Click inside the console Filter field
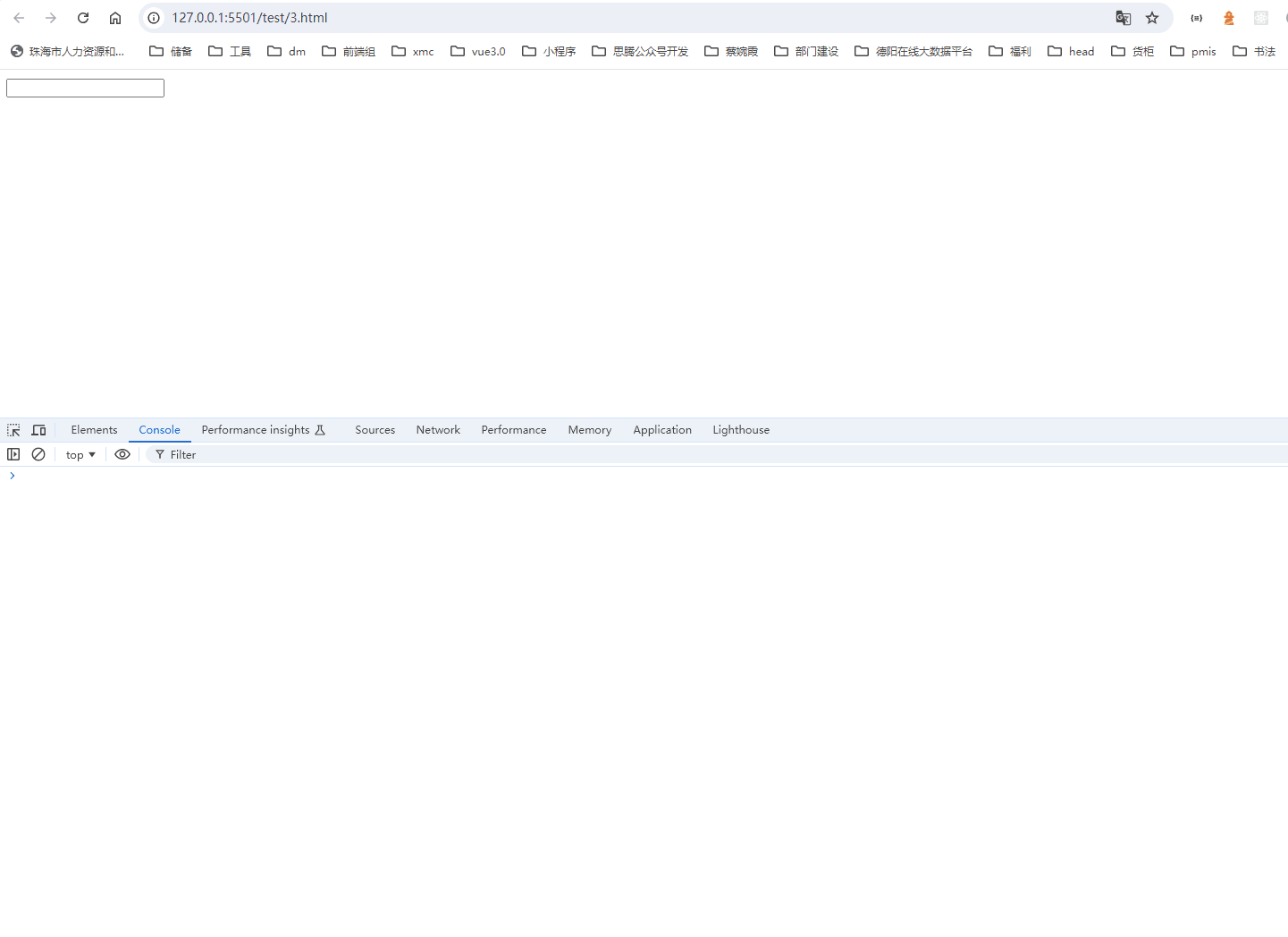 point(182,454)
